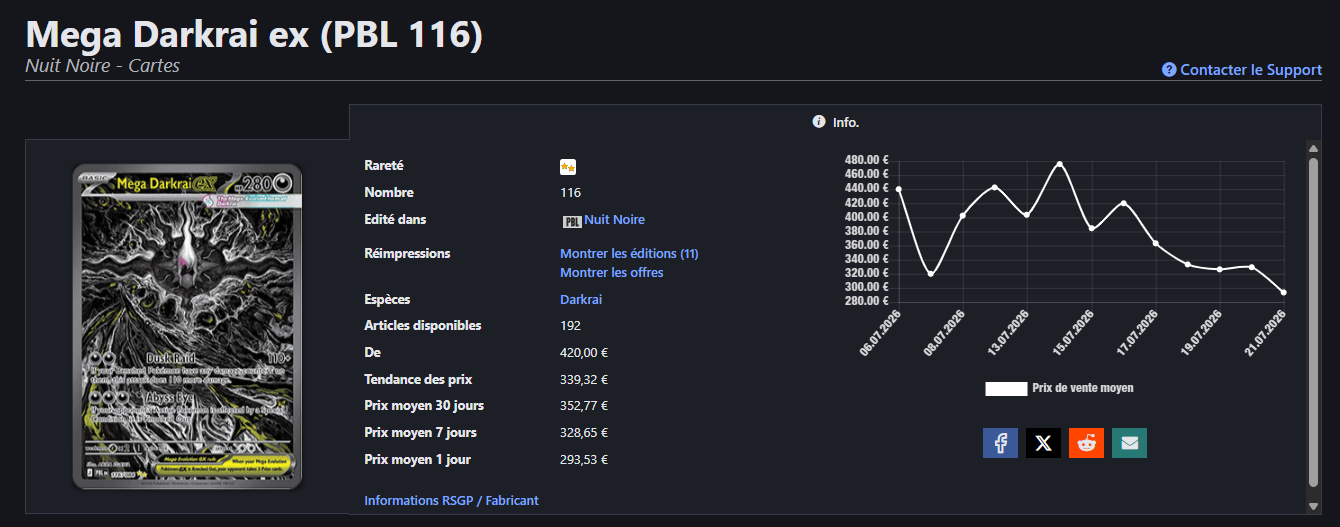1340x527 pixels.
Task: Select the 15.07.2026 chart peak point
Action: click(1059, 164)
